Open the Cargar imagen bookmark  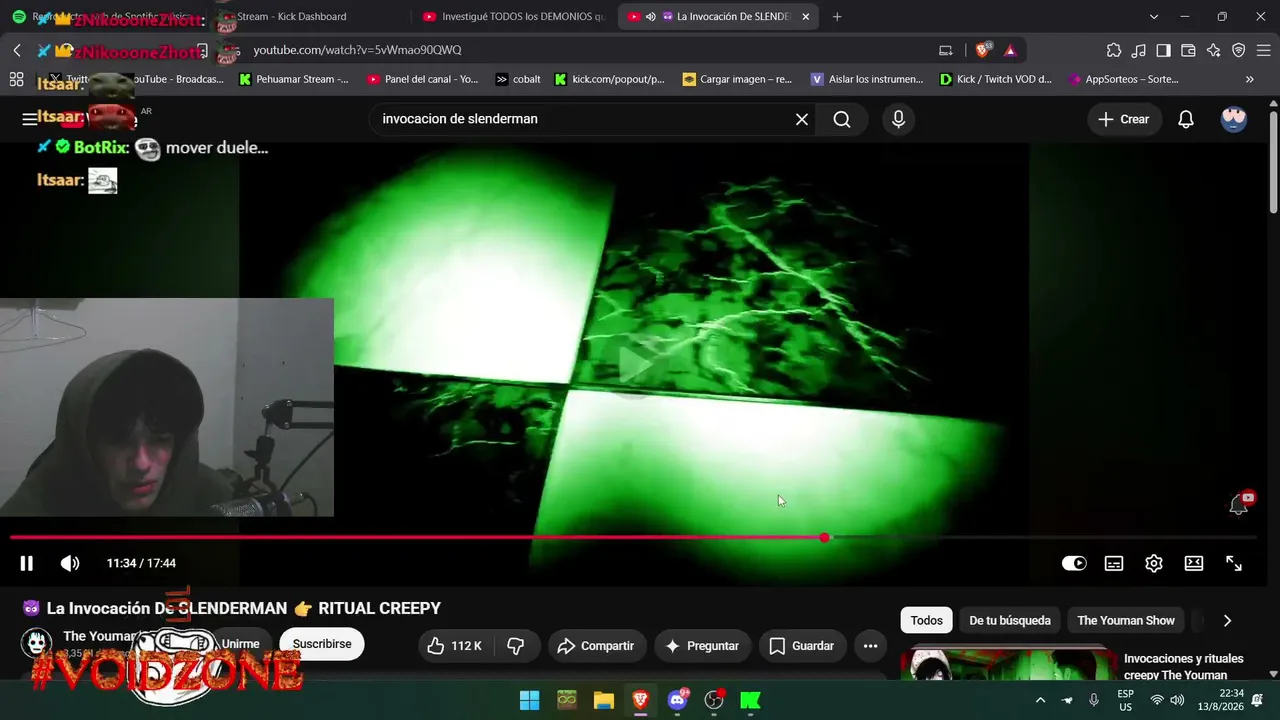click(x=737, y=79)
